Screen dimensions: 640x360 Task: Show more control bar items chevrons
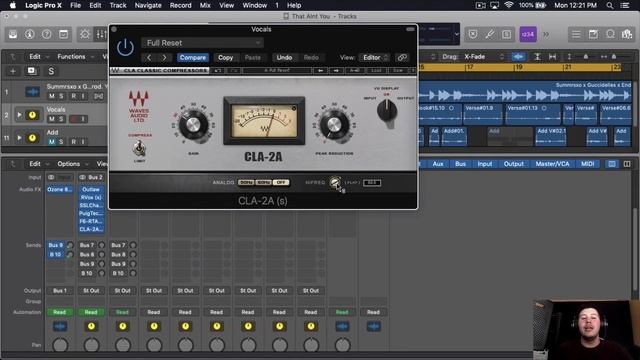pos(546,35)
